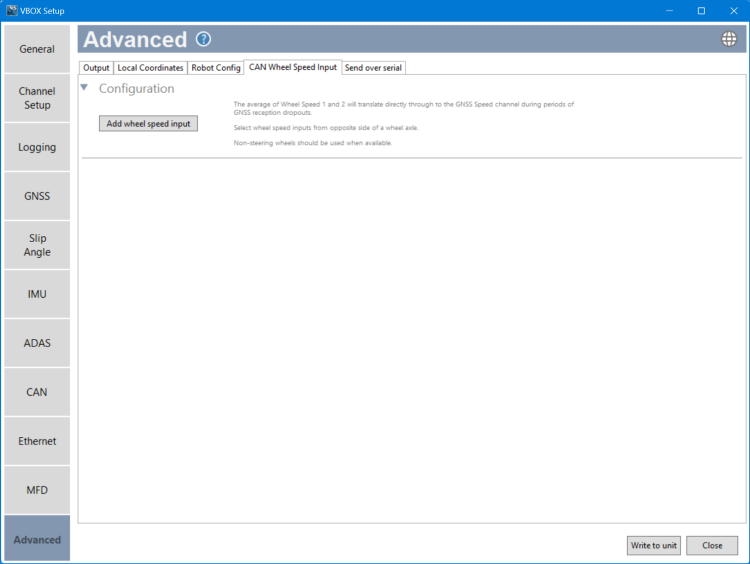This screenshot has width=750, height=564.
Task: Open the GNSS page
Action: (37, 196)
